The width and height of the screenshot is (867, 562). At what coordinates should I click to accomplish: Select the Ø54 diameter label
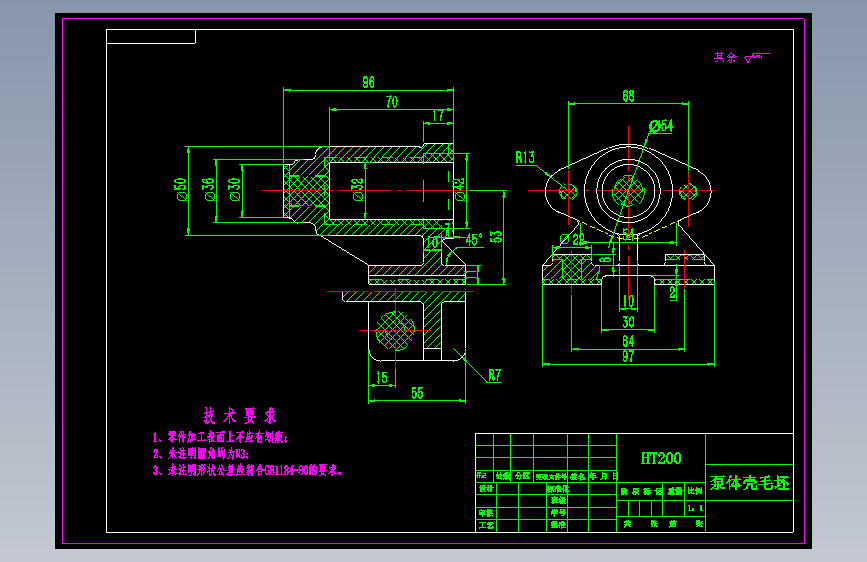pyautogui.click(x=661, y=126)
